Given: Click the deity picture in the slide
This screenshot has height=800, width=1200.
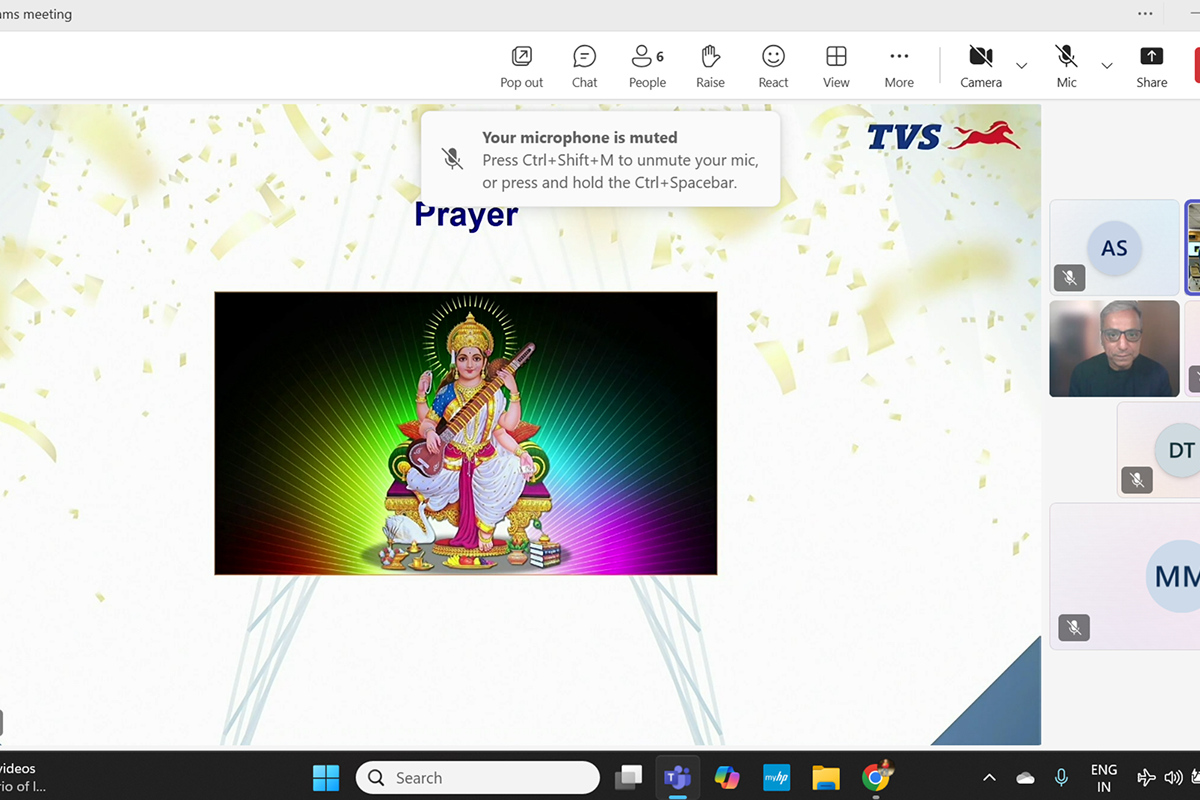Looking at the screenshot, I should [x=466, y=433].
